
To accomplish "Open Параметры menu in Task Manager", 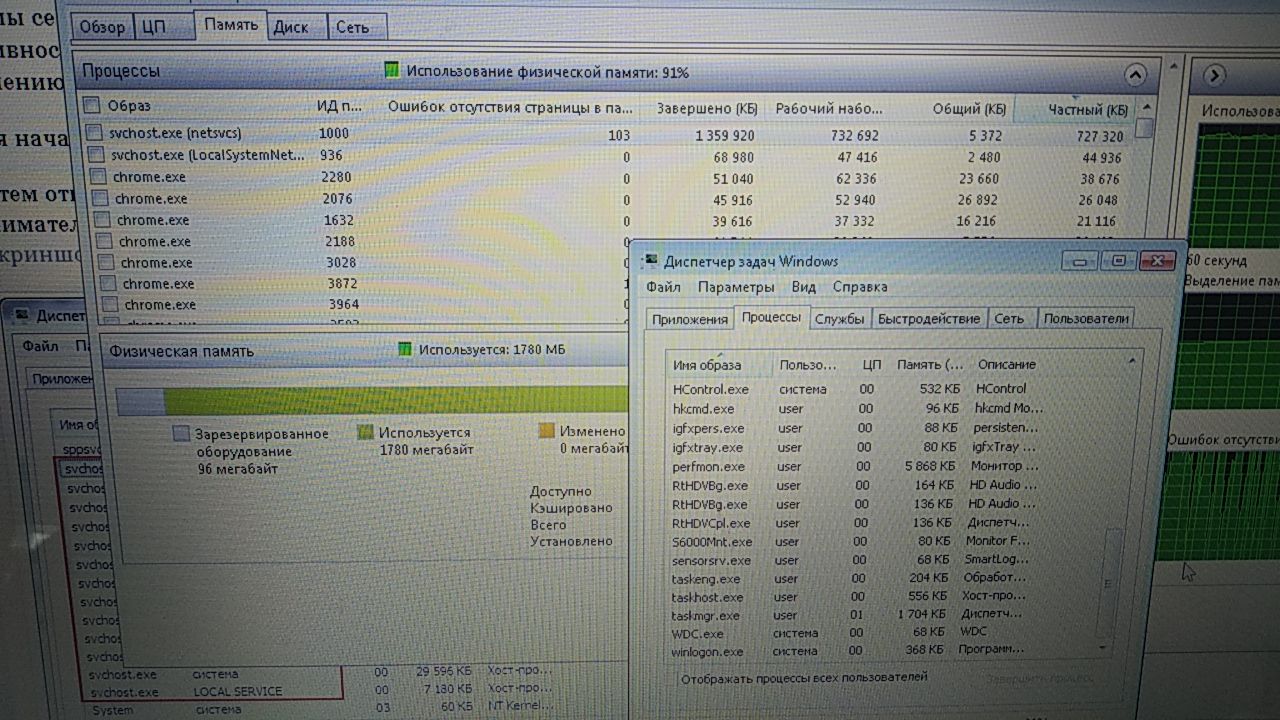I will (736, 287).
